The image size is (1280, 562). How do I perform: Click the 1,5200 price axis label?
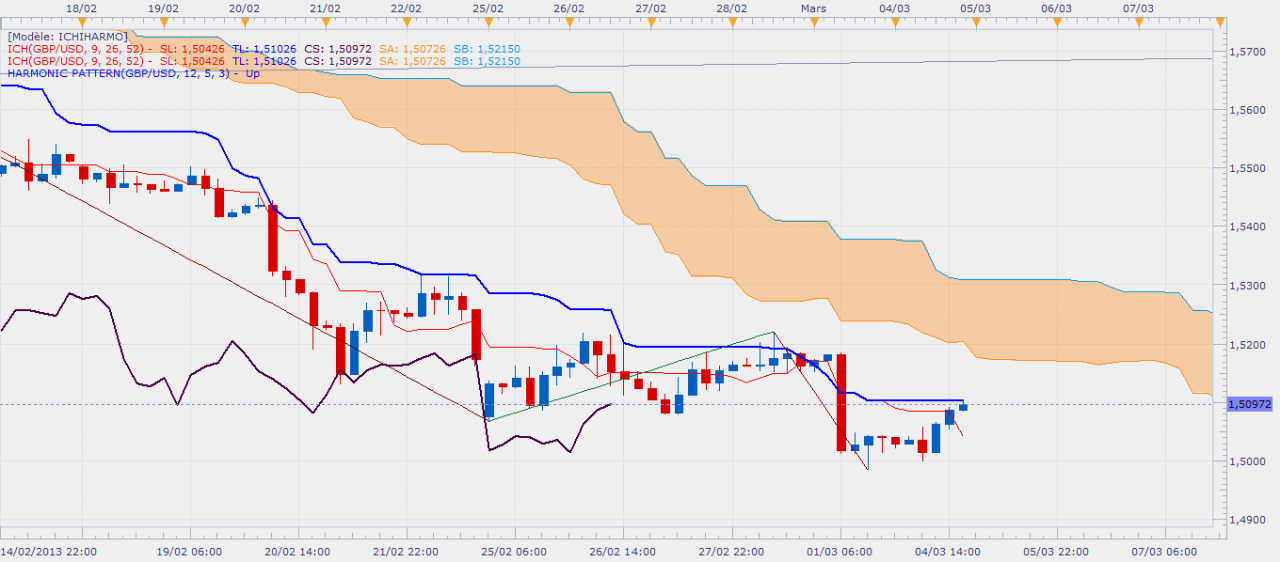tap(1249, 345)
